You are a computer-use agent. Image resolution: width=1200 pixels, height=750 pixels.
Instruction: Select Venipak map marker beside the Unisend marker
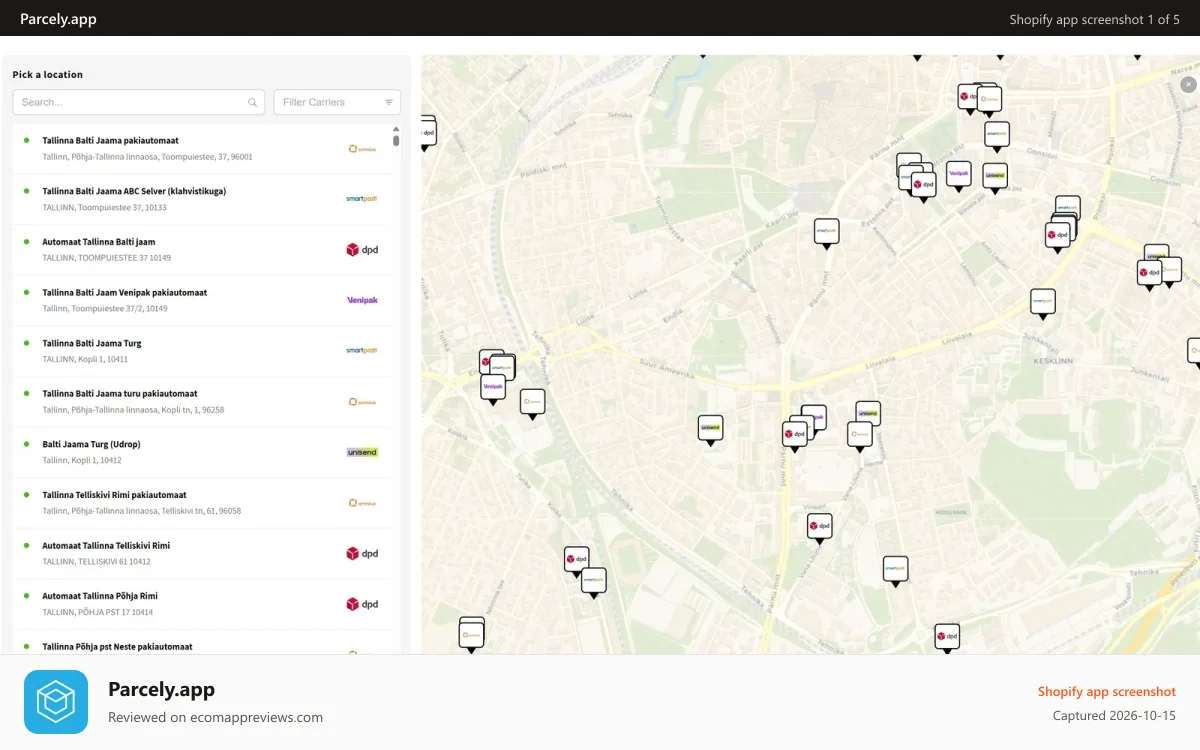(x=958, y=176)
